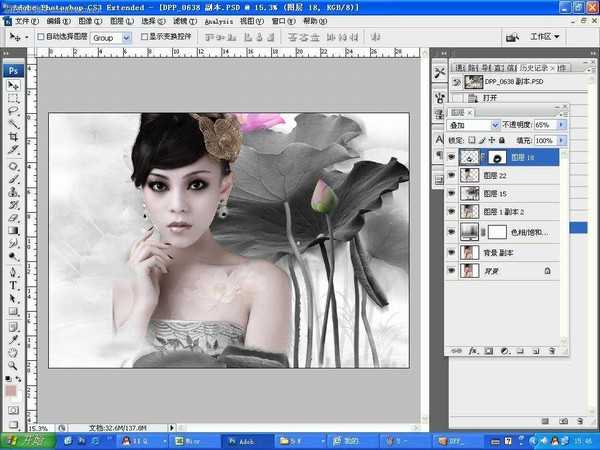Viewport: 600px width, 450px height.
Task: Enable the 自动选择图层 checkbox
Action: tap(41, 37)
